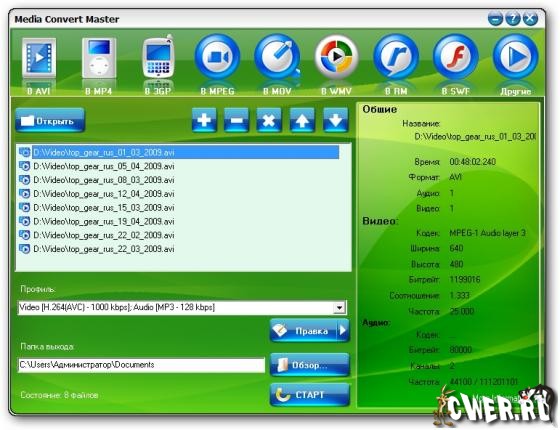Start conversion with the СТАРТ button

[310, 395]
